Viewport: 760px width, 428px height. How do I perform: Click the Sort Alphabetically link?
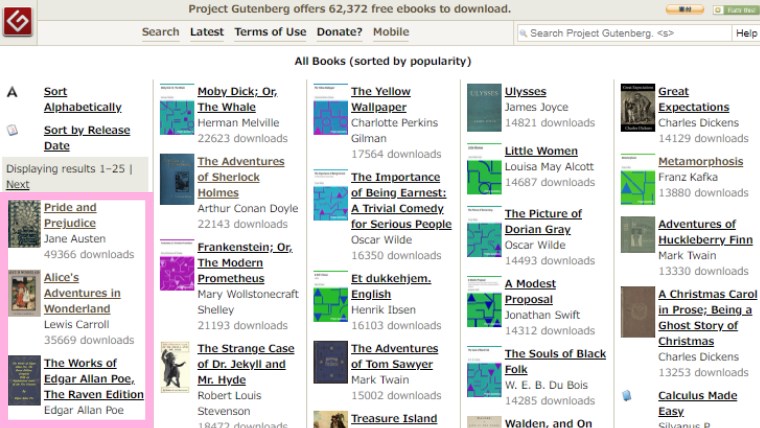(x=82, y=99)
